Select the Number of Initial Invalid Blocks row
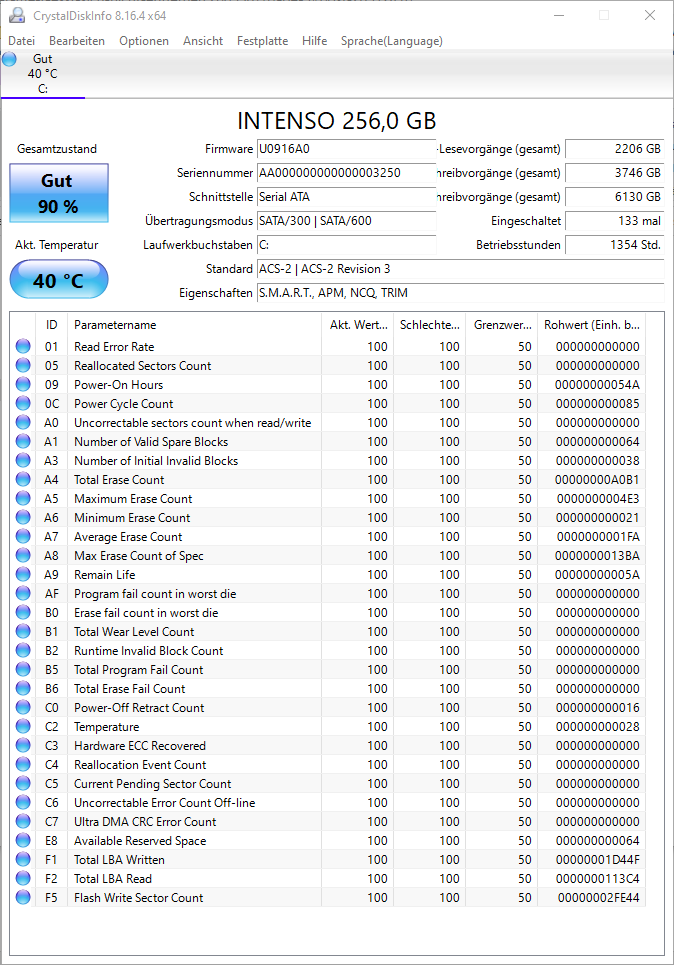Screen dimensions: 674x965 click(x=329, y=460)
